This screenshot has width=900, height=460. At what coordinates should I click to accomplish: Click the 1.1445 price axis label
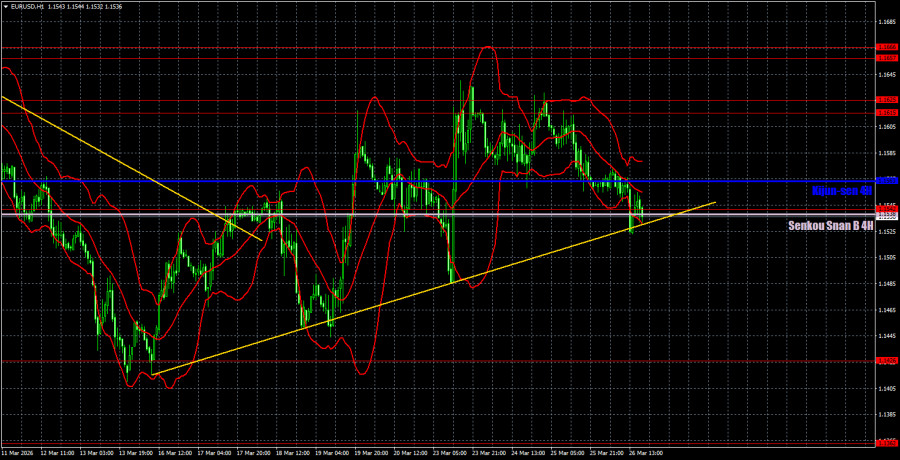885,336
